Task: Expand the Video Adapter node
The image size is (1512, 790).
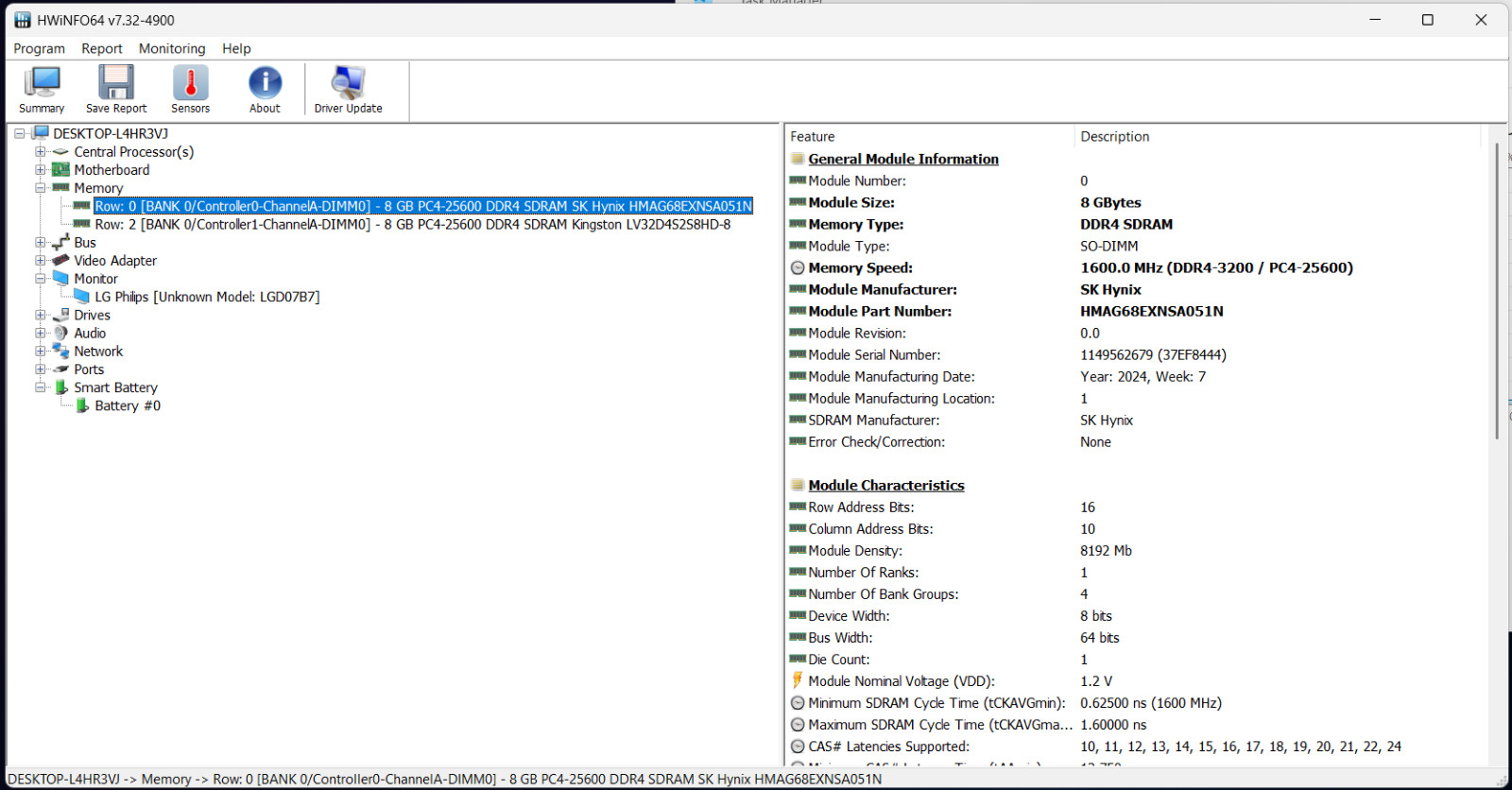Action: 40,260
